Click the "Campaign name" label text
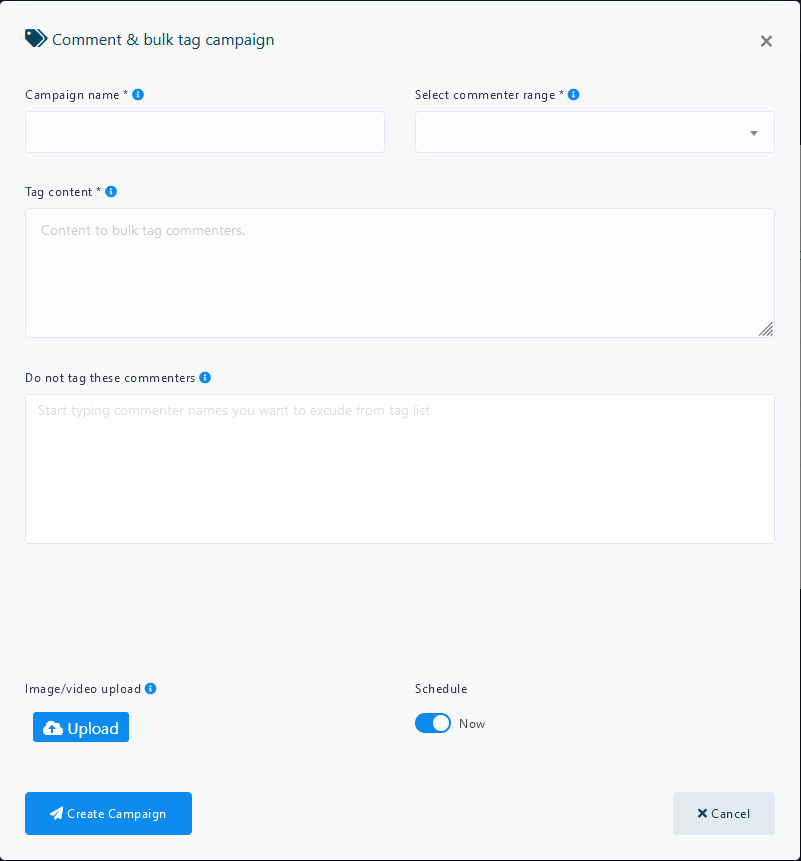801x861 pixels. click(73, 95)
